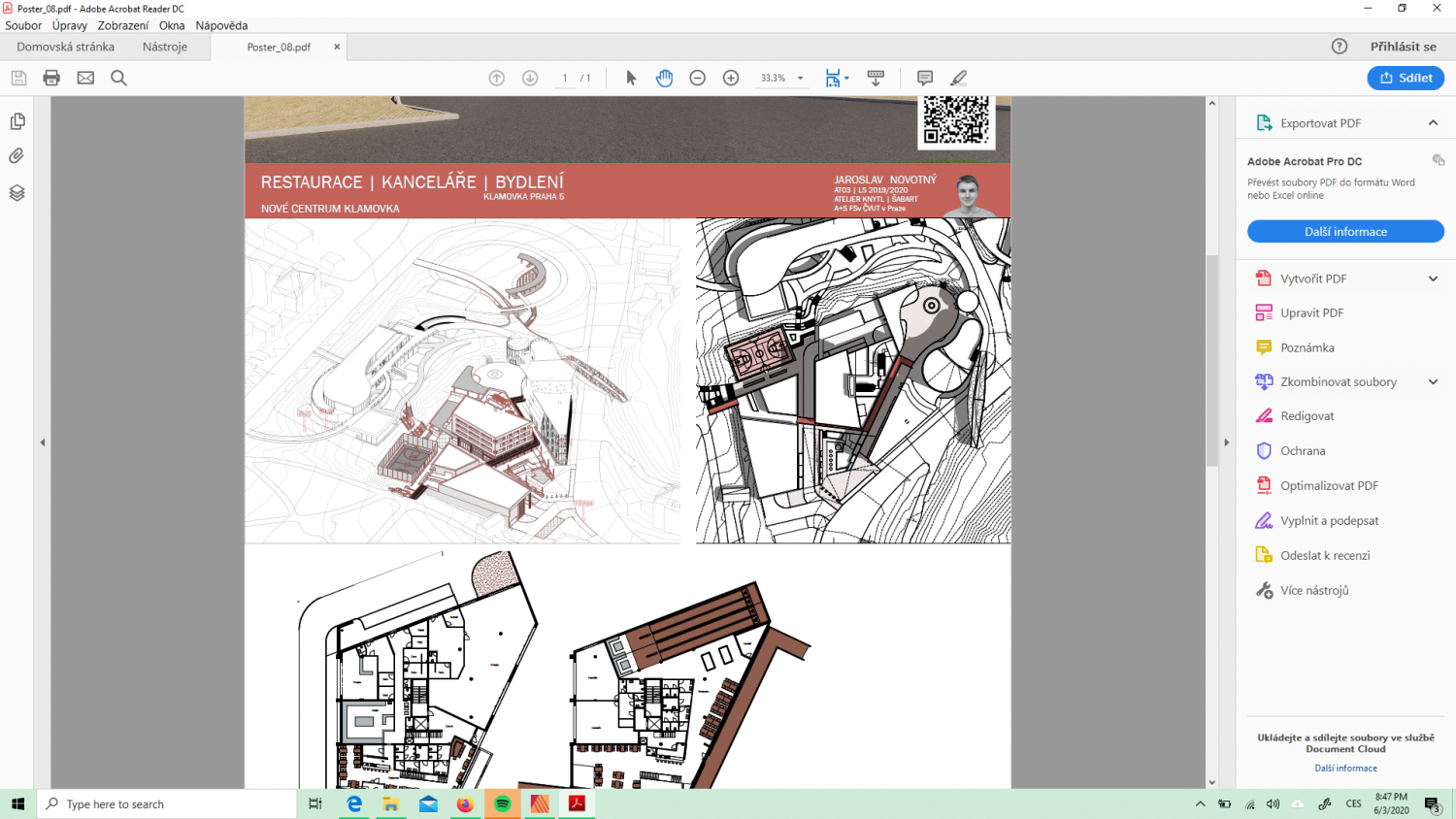Open the Attachments paperclip panel

(17, 156)
